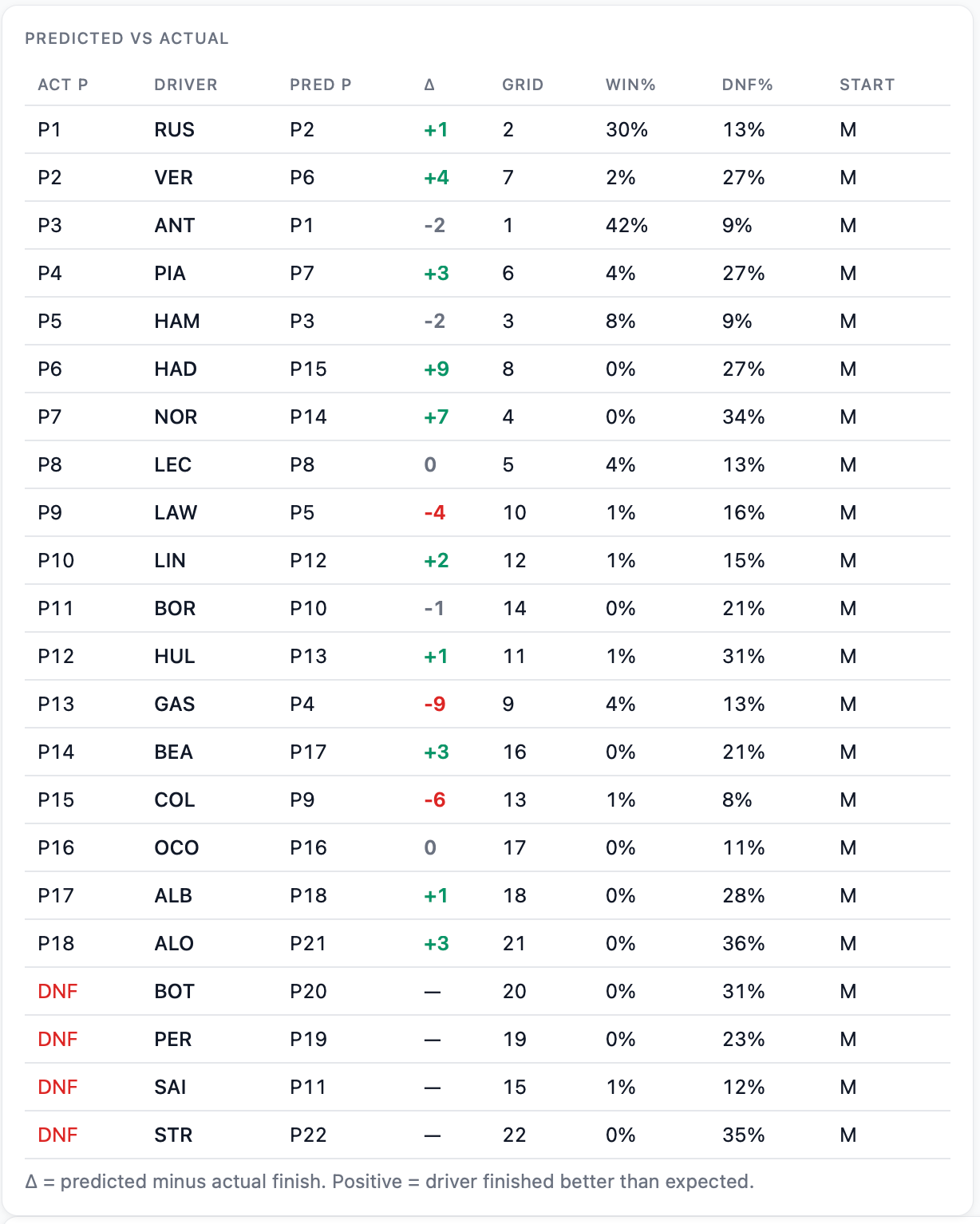Click the PRED P column header

321,85
